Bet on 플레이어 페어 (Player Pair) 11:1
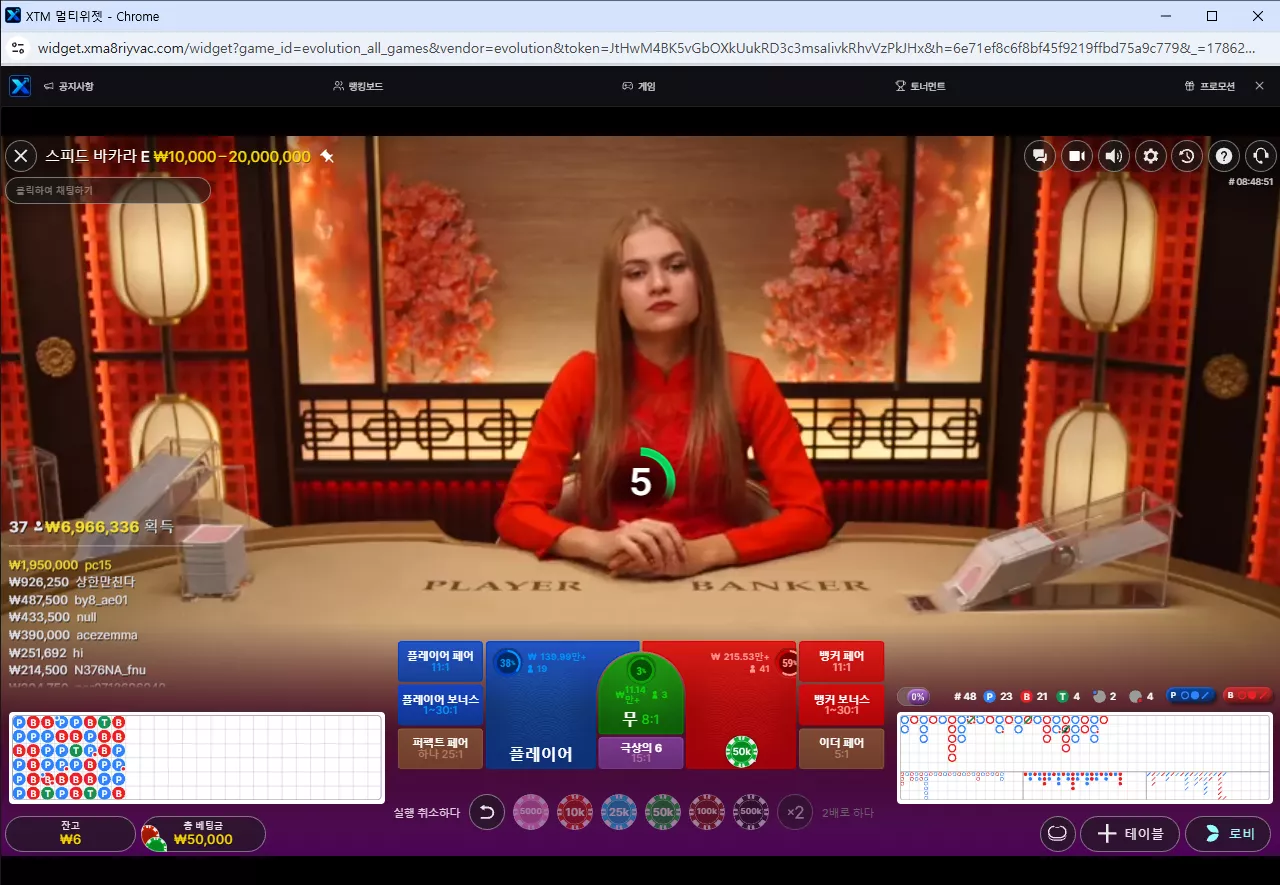This screenshot has height=885, width=1280. [441, 661]
